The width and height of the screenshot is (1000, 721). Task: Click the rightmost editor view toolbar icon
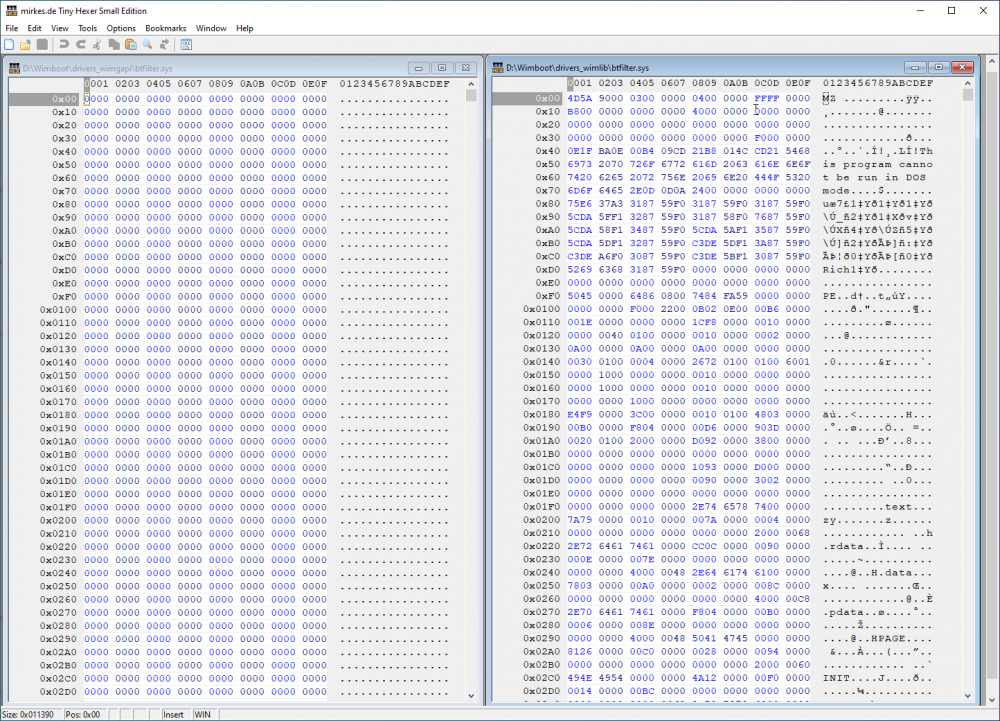(186, 45)
